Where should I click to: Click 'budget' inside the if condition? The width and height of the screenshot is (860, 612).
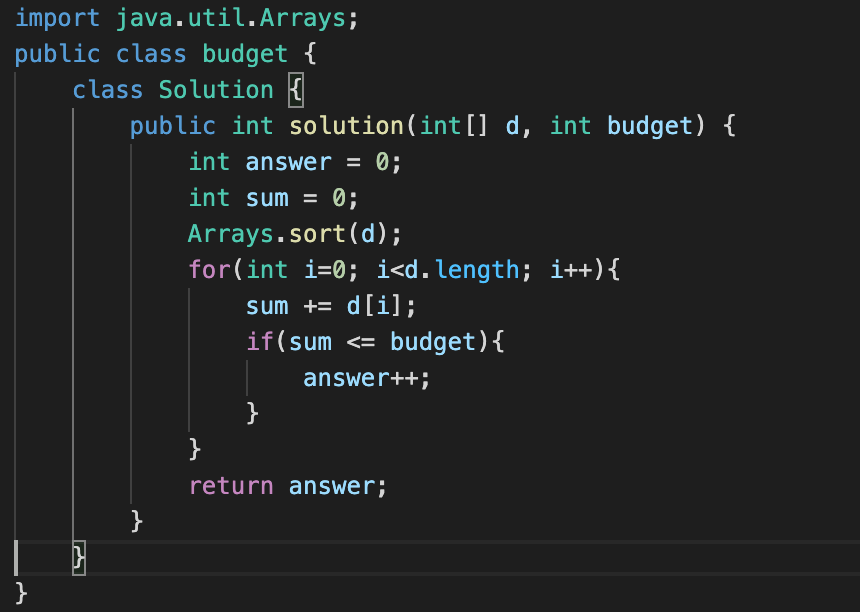(x=433, y=342)
